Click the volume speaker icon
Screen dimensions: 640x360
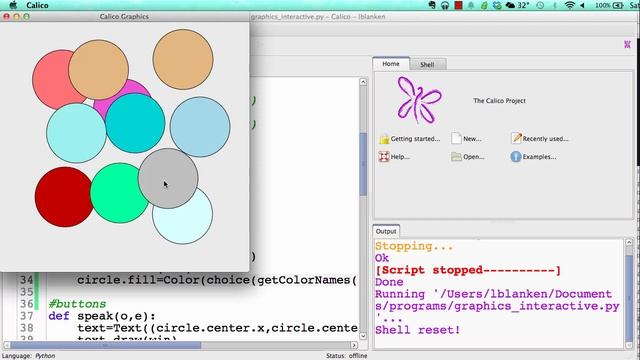[x=583, y=5]
